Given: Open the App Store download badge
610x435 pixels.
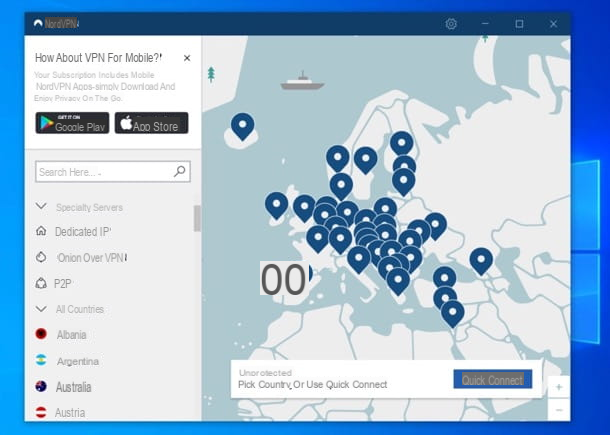Looking at the screenshot, I should [x=151, y=123].
